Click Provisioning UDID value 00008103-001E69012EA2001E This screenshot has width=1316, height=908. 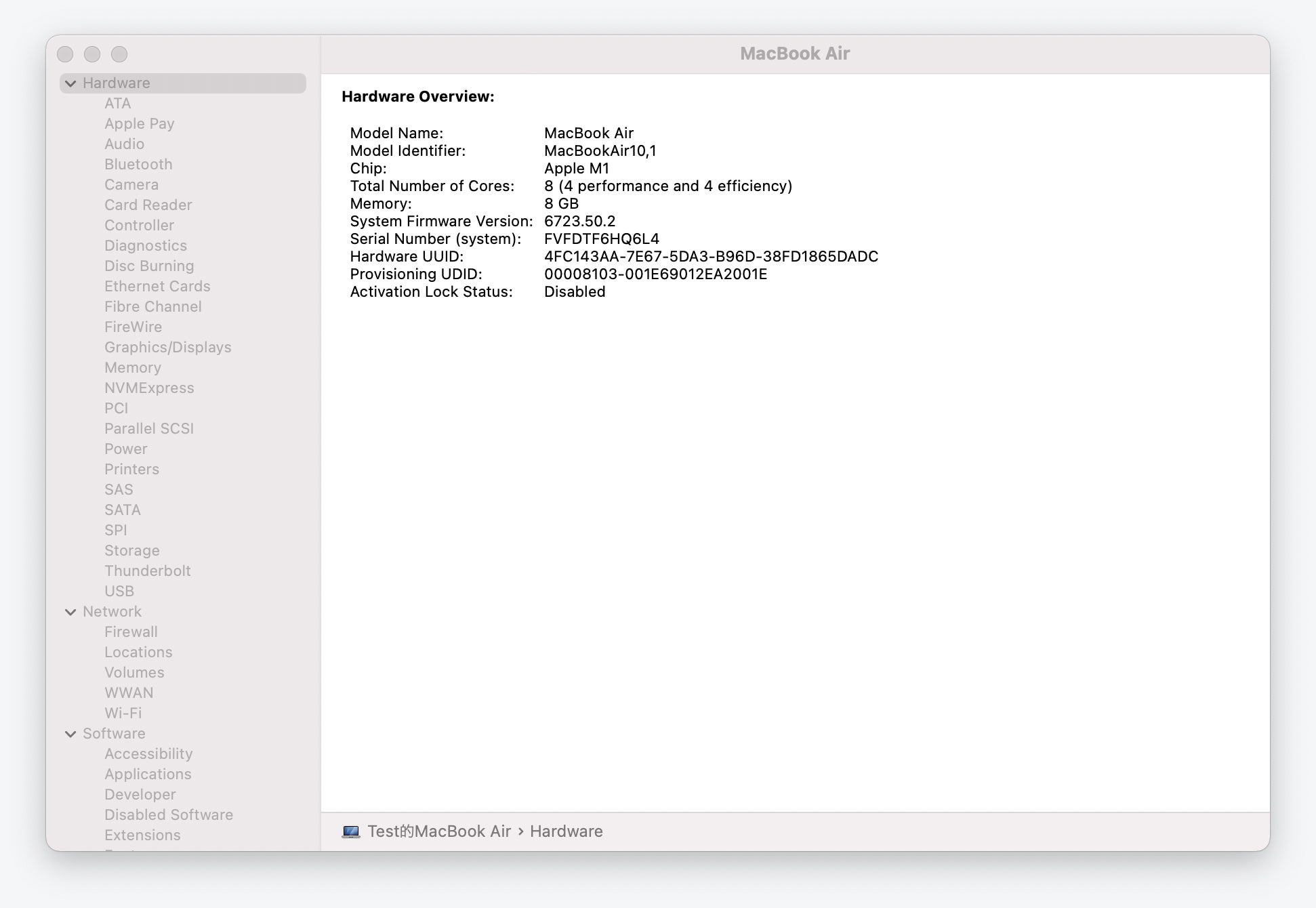click(655, 274)
